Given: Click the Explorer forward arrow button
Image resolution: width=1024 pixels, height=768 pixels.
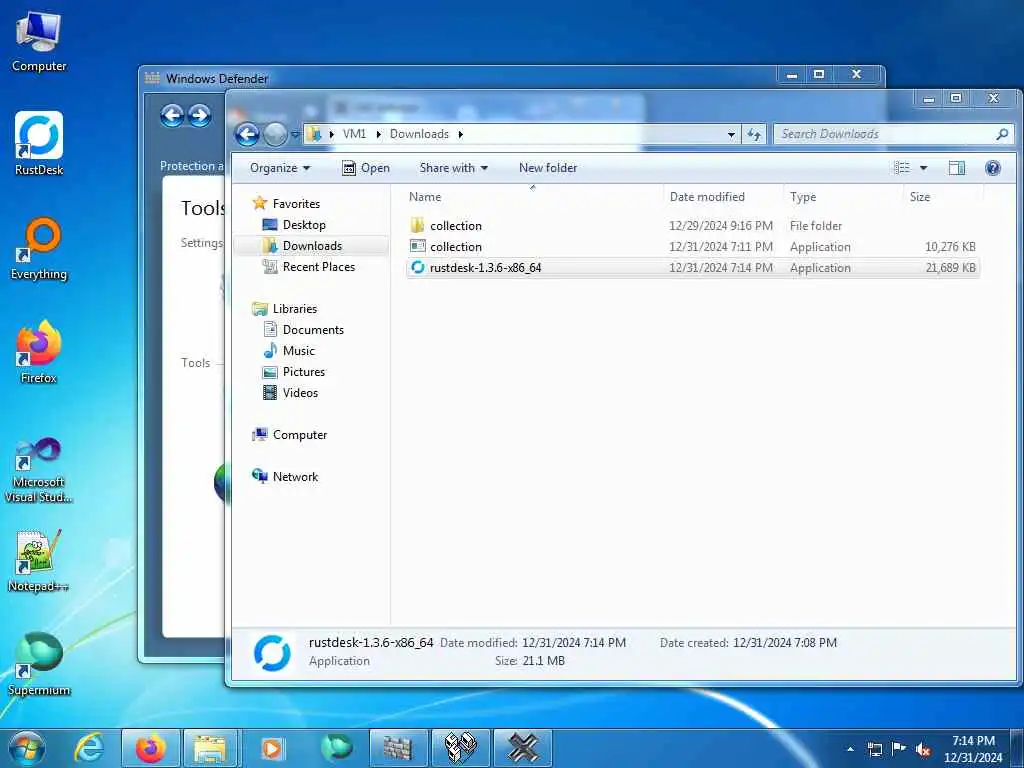Looking at the screenshot, I should click(x=275, y=135).
